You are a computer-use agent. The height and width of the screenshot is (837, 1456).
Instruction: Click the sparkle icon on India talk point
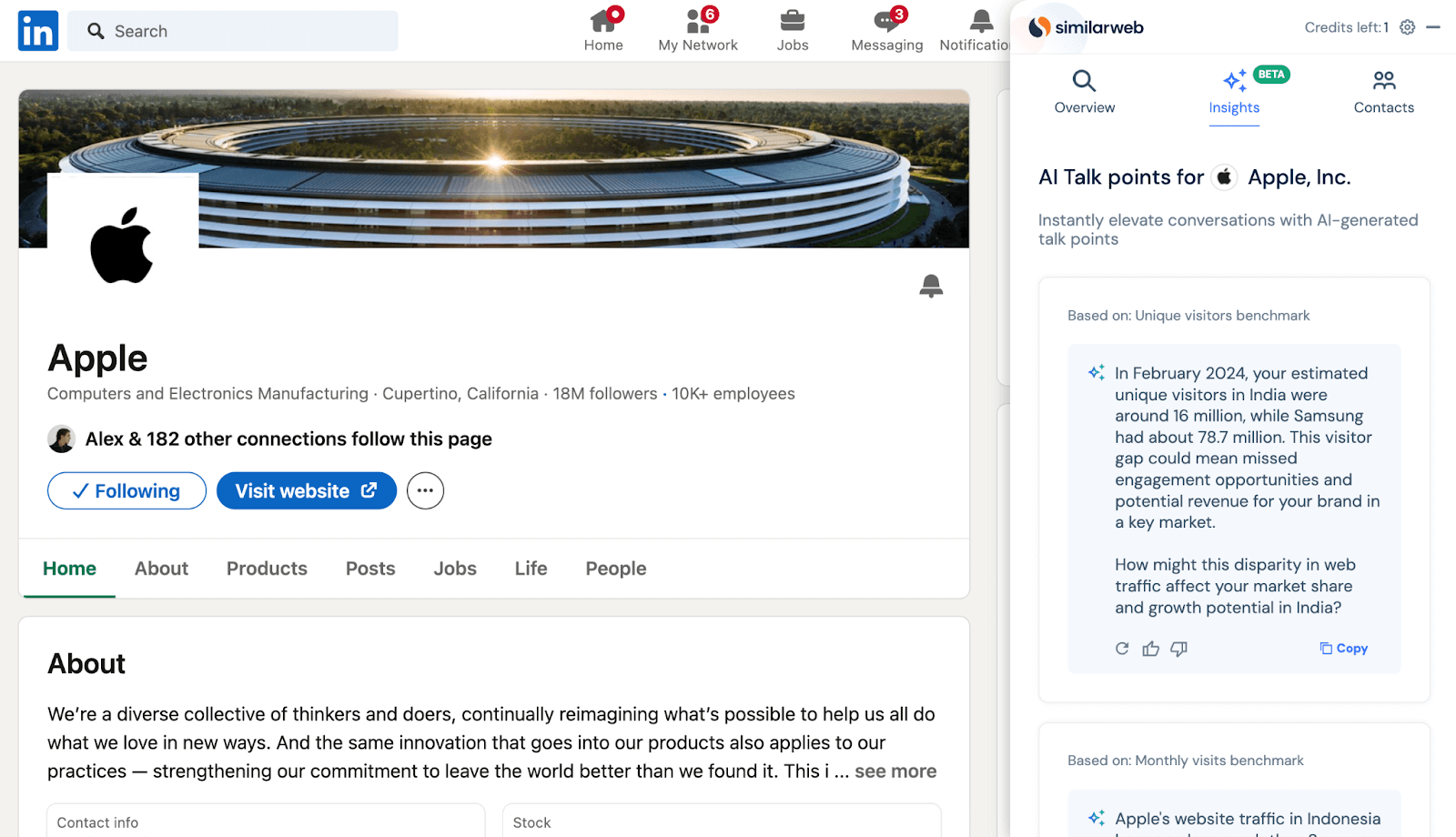click(1097, 372)
